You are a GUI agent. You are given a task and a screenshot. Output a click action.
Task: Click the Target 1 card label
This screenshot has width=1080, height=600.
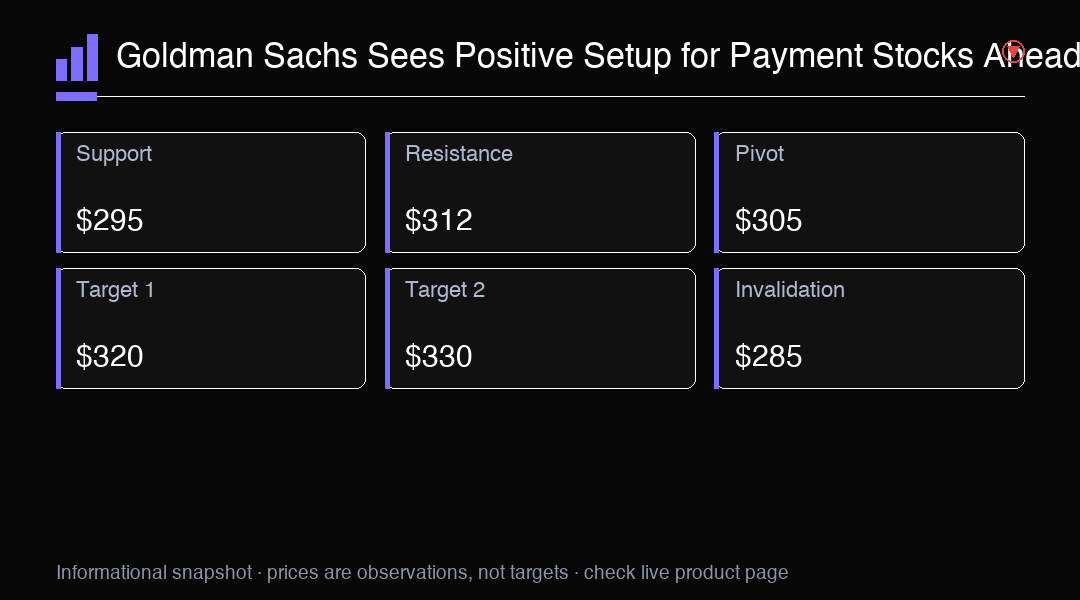coord(115,290)
